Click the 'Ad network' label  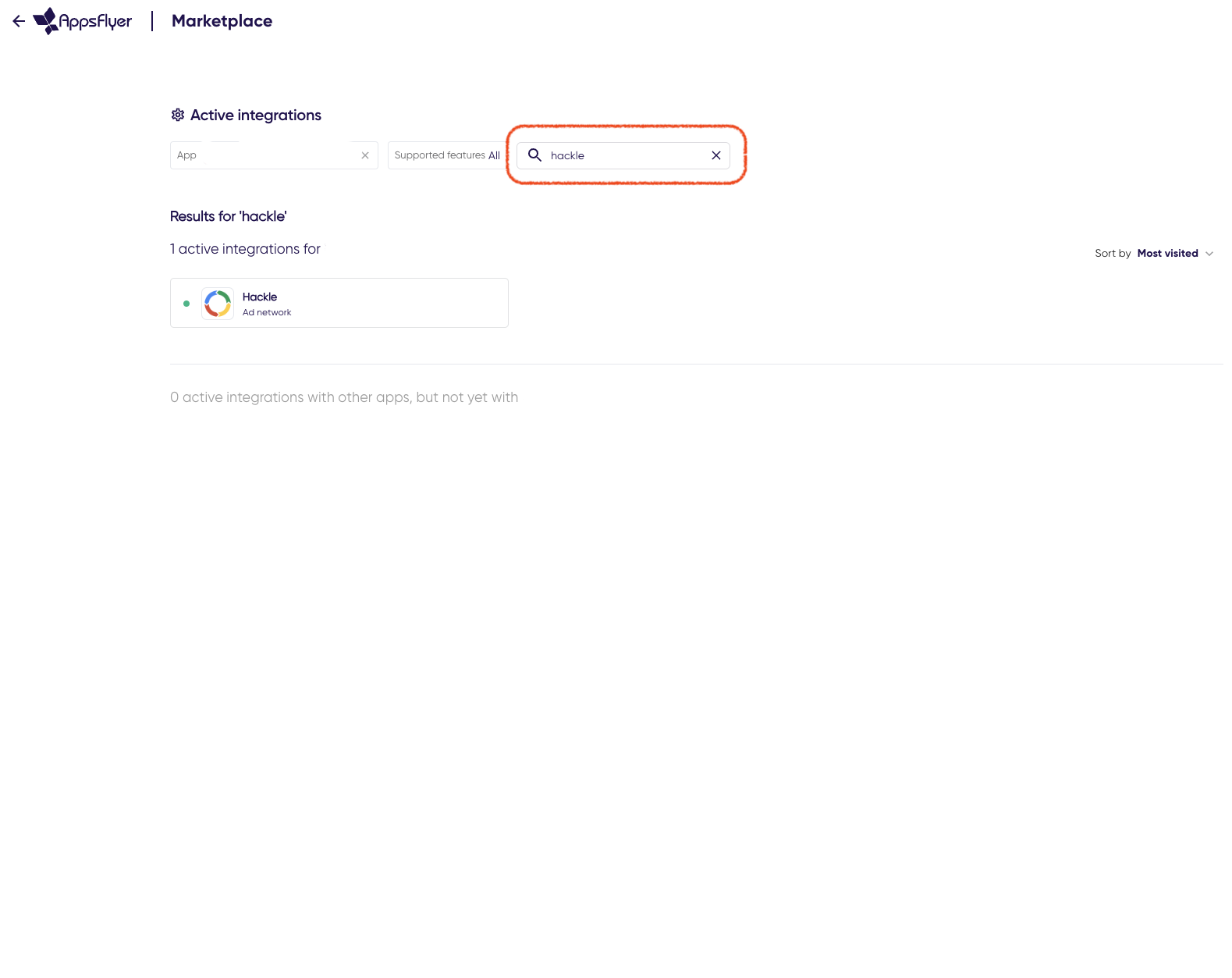click(x=267, y=312)
